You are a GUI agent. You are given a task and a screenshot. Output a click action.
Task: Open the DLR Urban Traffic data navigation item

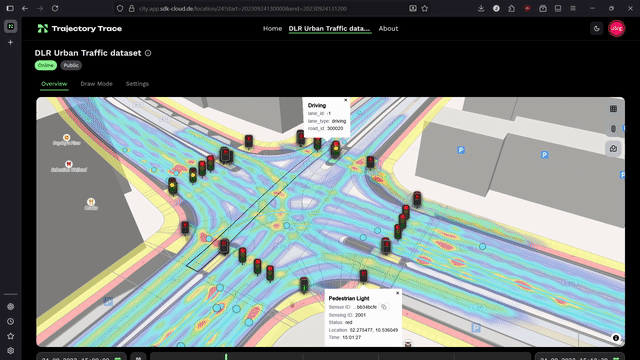coord(329,29)
